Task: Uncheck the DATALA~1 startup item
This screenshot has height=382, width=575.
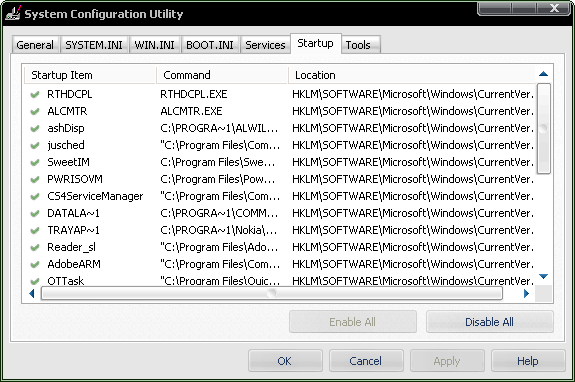Action: click(x=35, y=213)
